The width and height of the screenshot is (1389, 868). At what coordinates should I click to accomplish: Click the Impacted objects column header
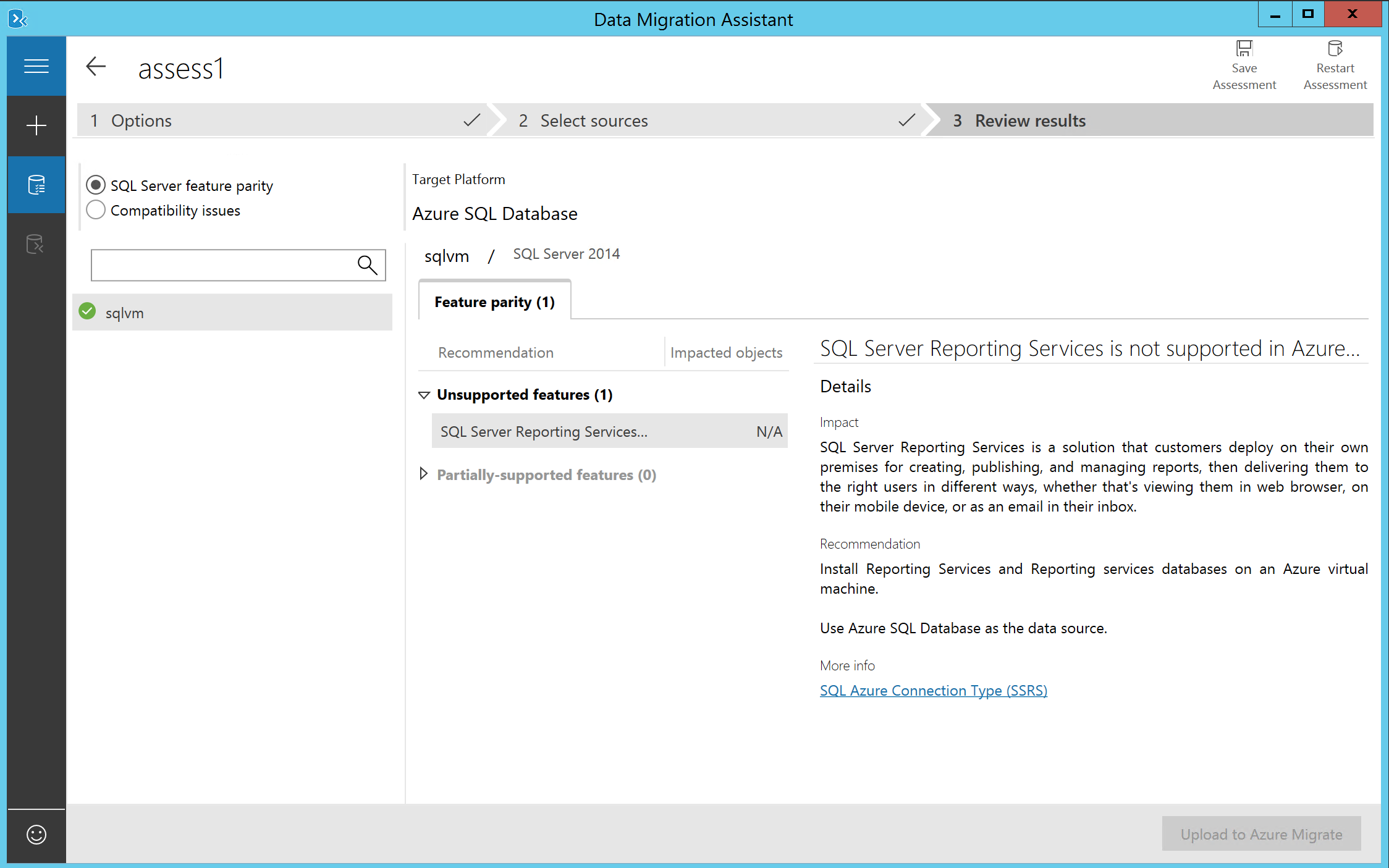pyautogui.click(x=726, y=353)
